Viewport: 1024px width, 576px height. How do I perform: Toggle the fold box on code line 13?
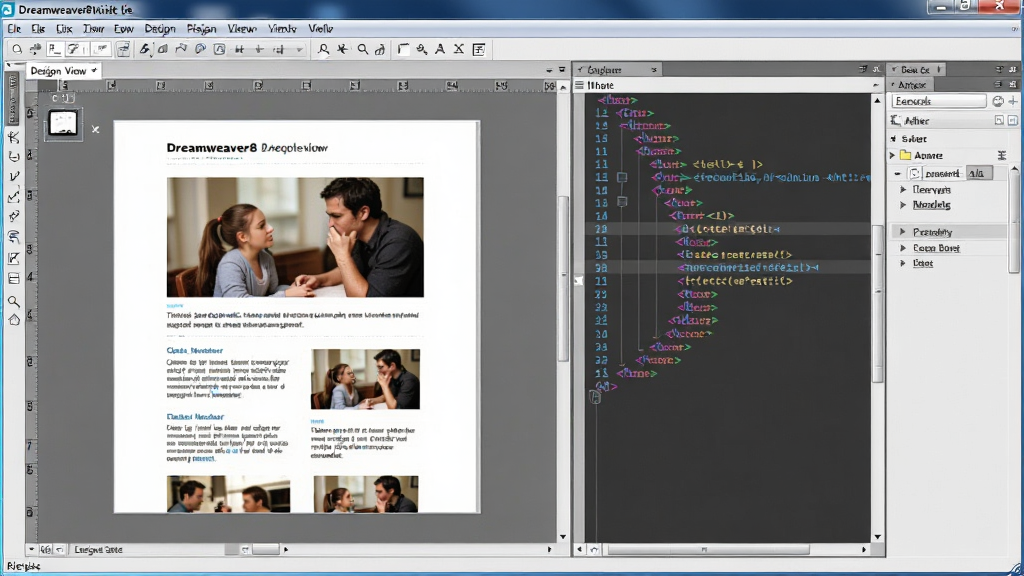(622, 177)
